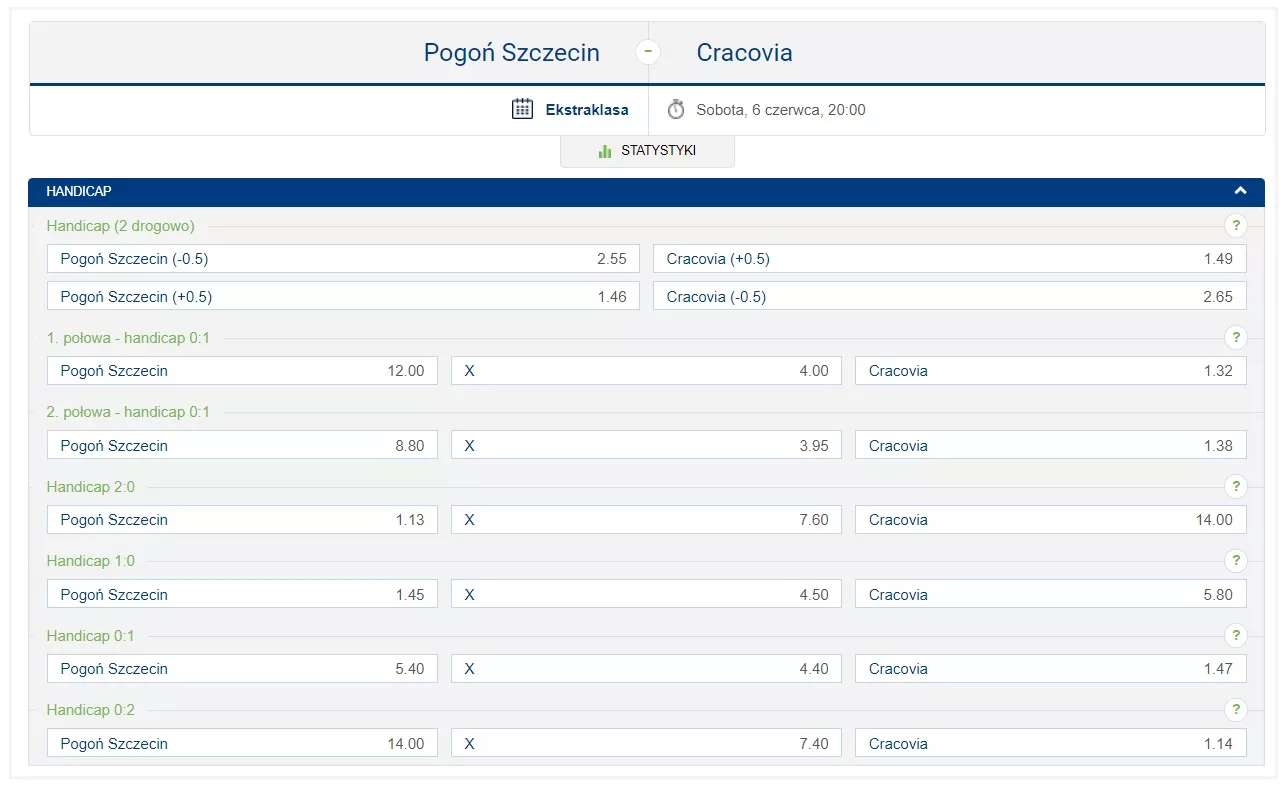
Task: Open help for Handicap 0:2
Action: [x=1235, y=709]
